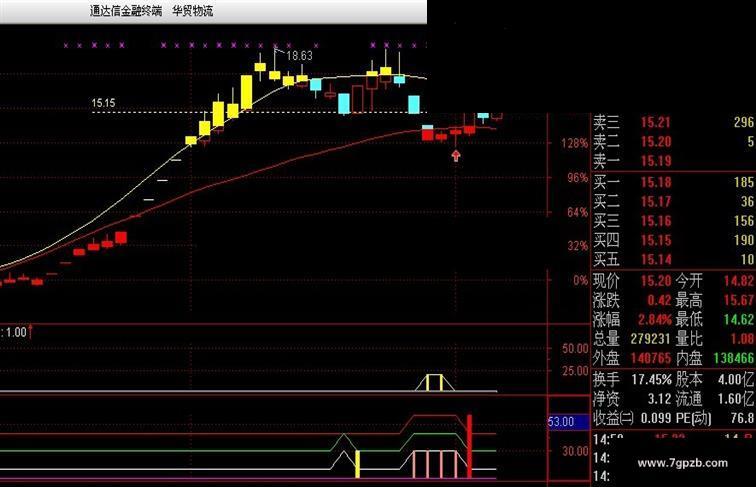Click the 最低 low value 14.62
This screenshot has height=487, width=756.
click(x=739, y=320)
